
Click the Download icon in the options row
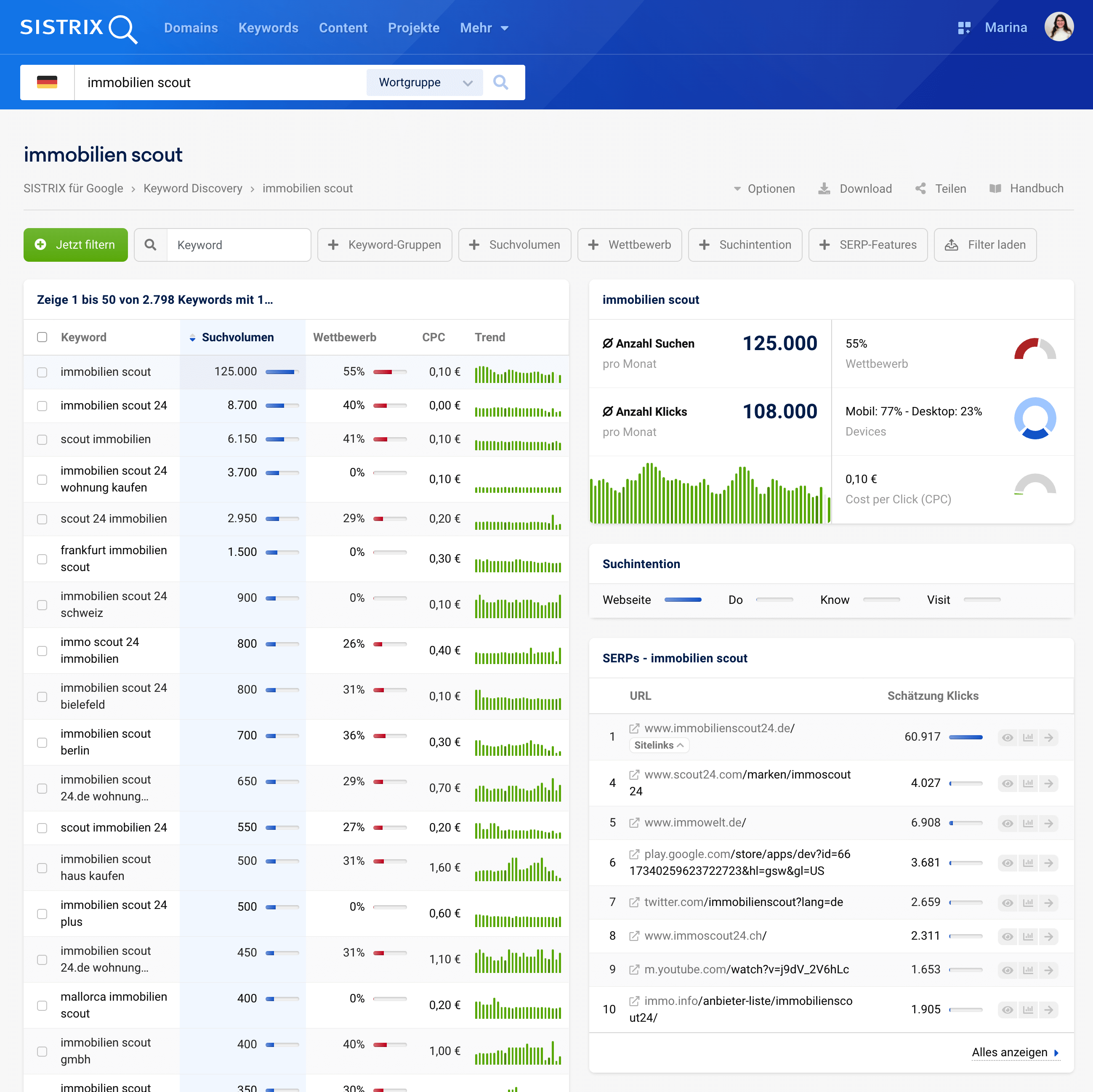(x=824, y=189)
